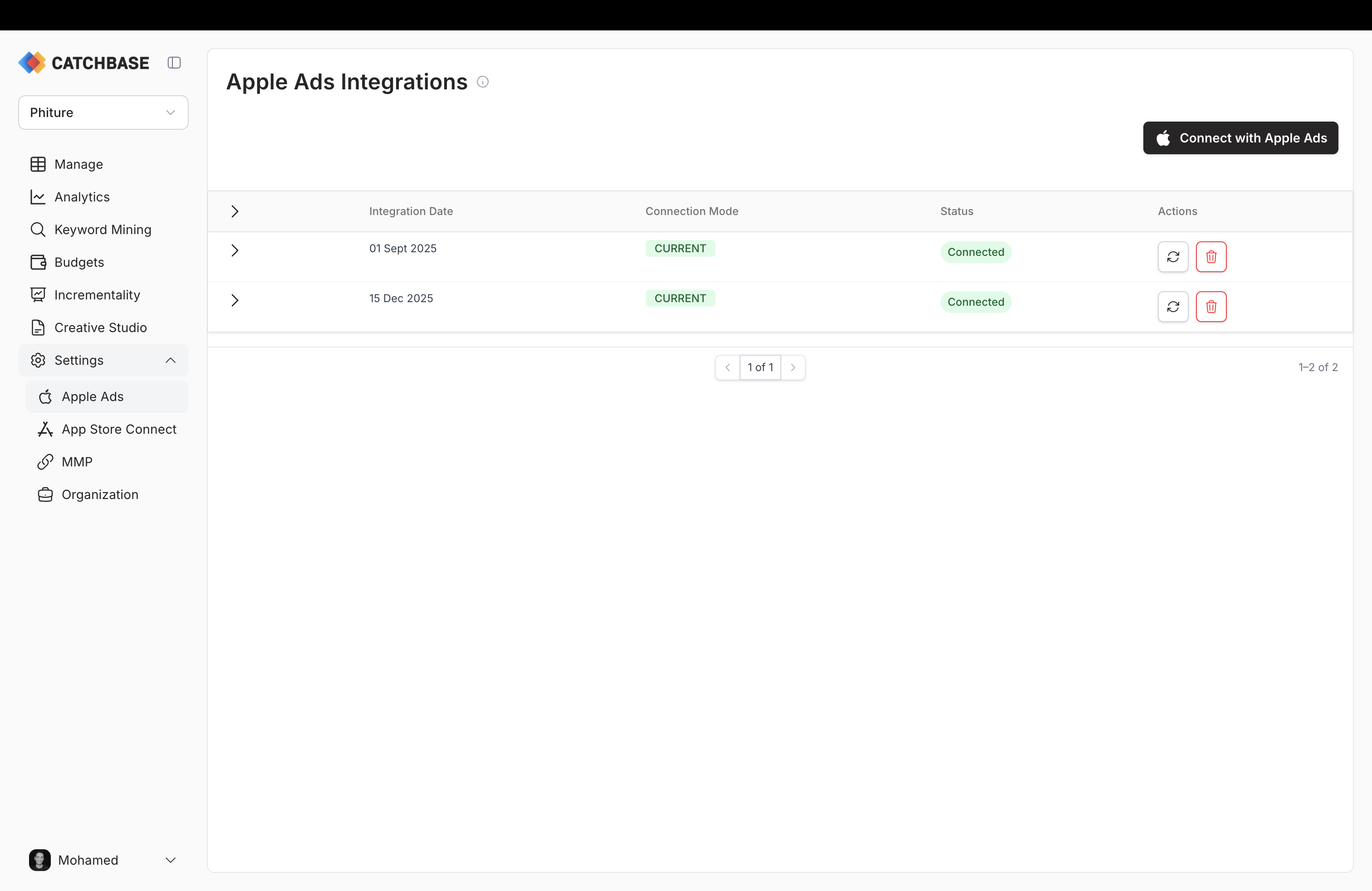Expand the header row chevron in the table
The height and width of the screenshot is (891, 1372).
tap(234, 211)
